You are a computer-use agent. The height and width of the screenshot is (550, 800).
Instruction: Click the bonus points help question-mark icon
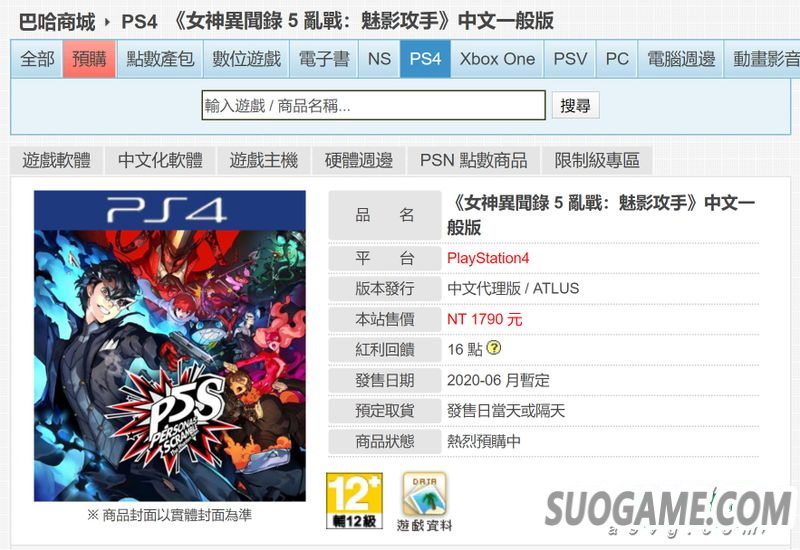click(x=493, y=348)
